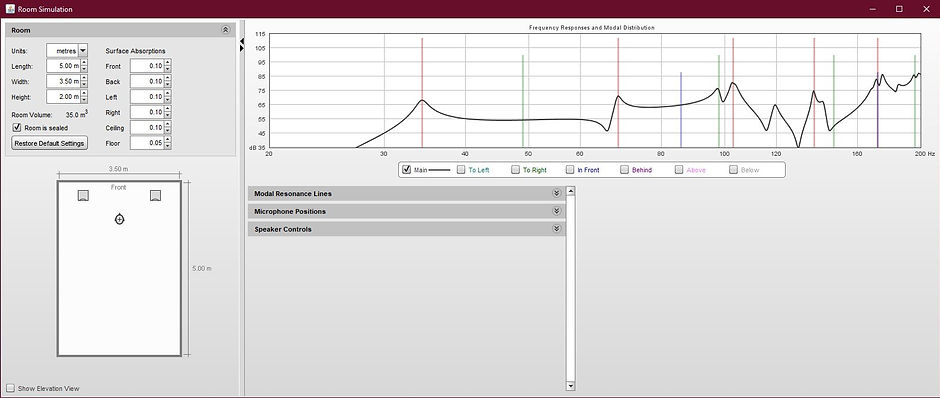This screenshot has width=940, height=398.
Task: Maximize the Room Simulation window
Action: point(899,9)
